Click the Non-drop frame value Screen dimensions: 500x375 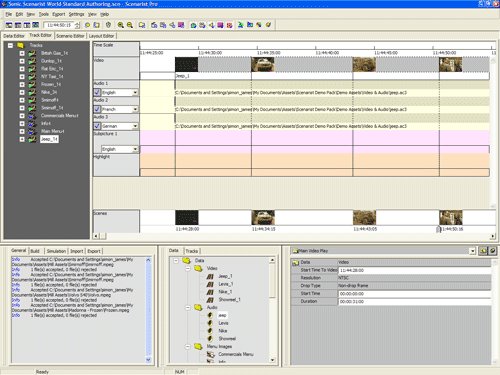point(353,286)
